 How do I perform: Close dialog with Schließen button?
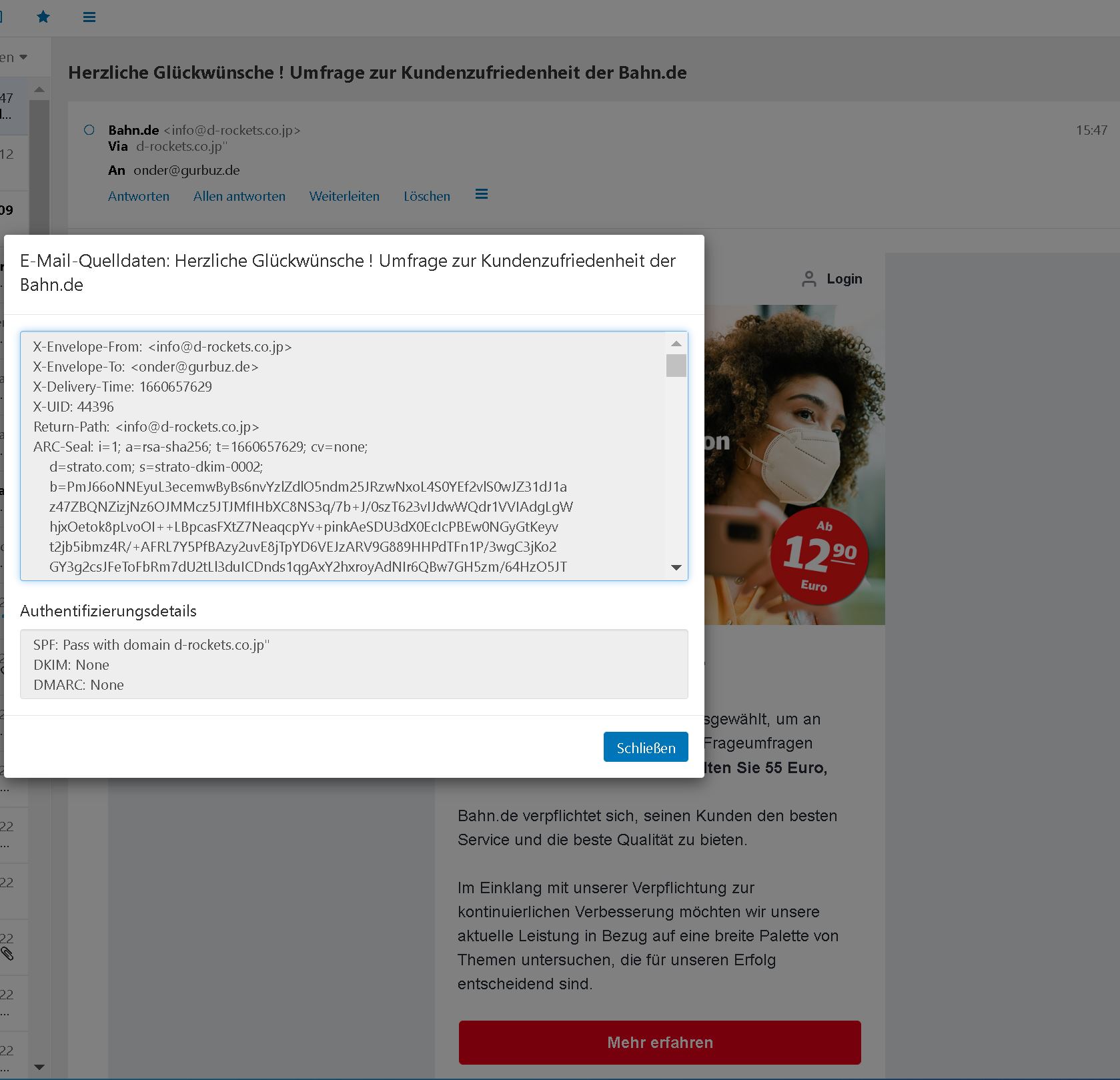646,747
